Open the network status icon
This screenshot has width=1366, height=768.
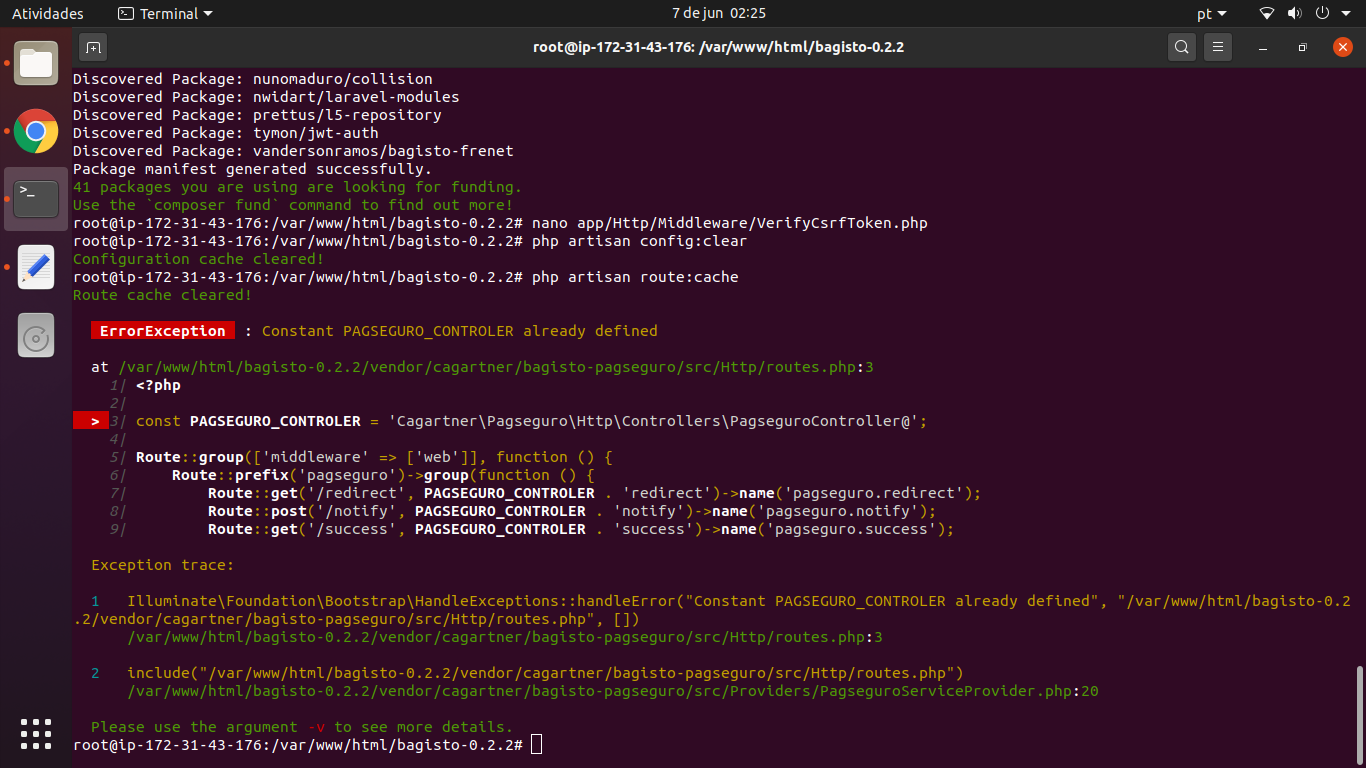(x=1267, y=14)
